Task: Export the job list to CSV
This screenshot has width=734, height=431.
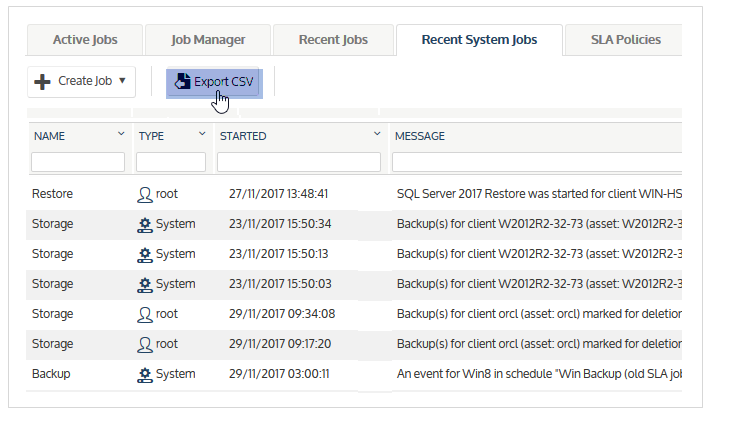Action: 214,82
